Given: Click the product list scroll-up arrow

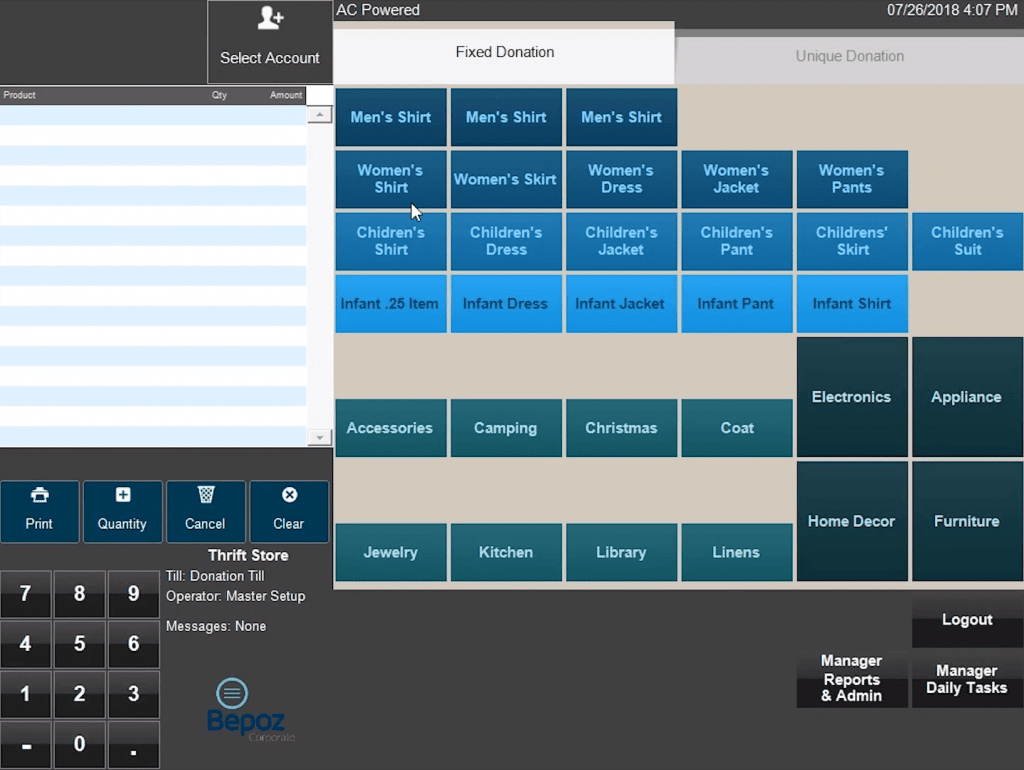Looking at the screenshot, I should point(319,113).
